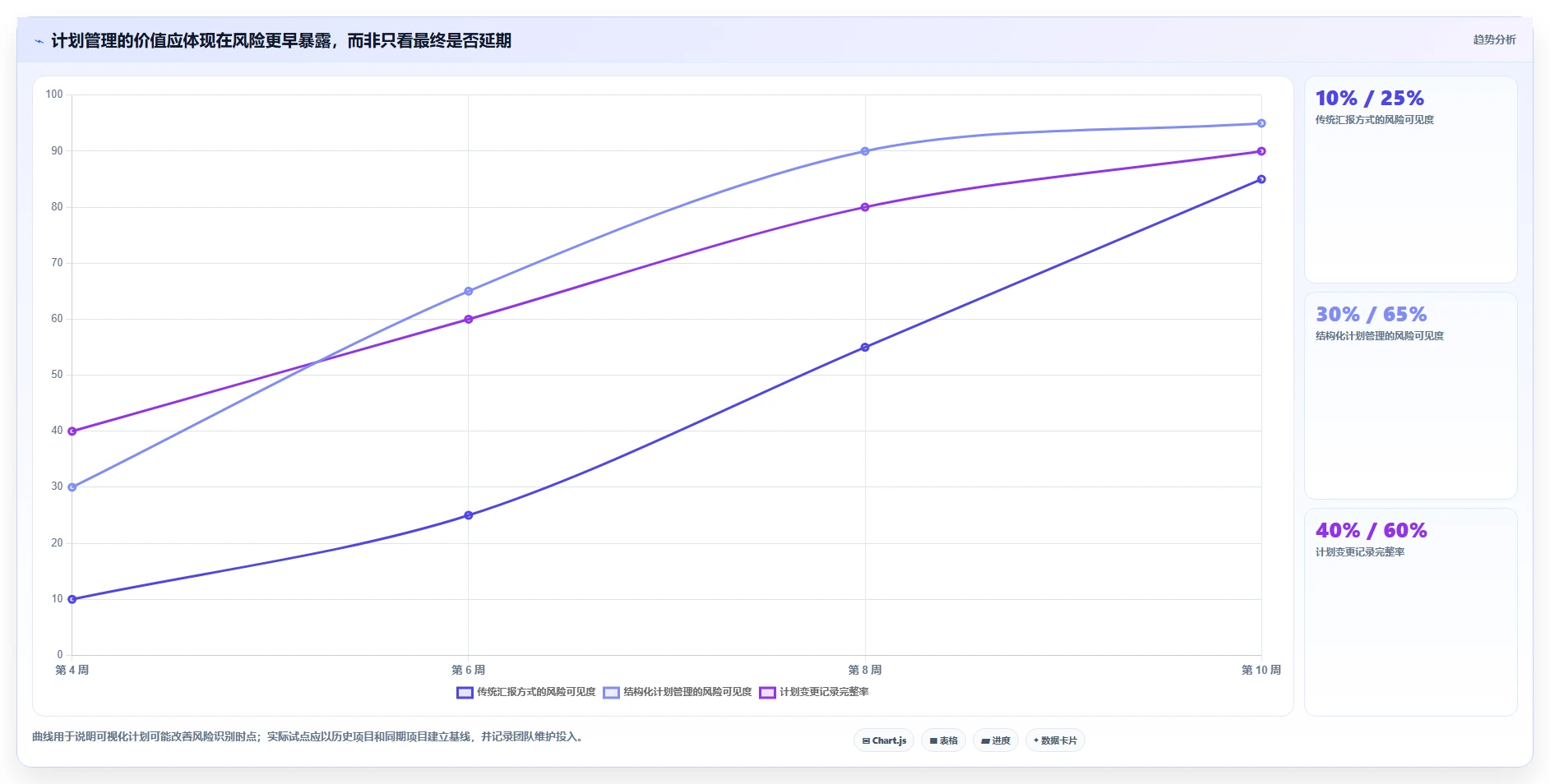1550x784 pixels.
Task: Click the y-axis label 100
Action: (x=54, y=95)
